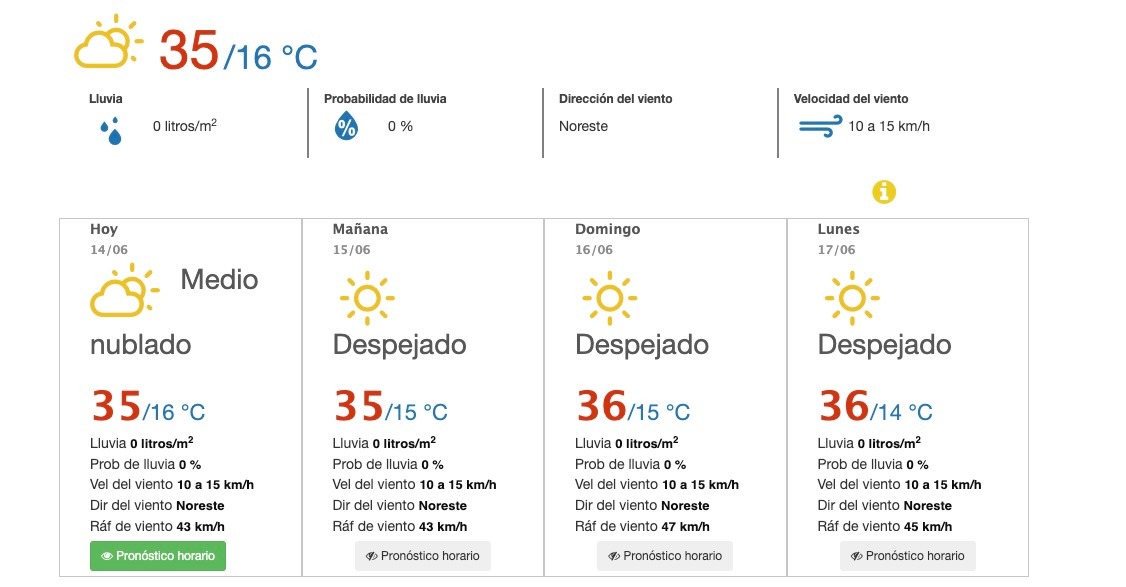Click the raindrops icon under Lluvia
Image resolution: width=1126 pixels, height=587 pixels.
[x=111, y=131]
